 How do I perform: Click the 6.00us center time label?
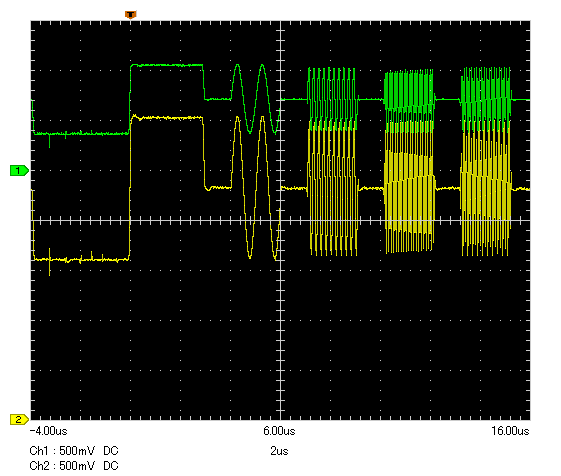coord(279,431)
